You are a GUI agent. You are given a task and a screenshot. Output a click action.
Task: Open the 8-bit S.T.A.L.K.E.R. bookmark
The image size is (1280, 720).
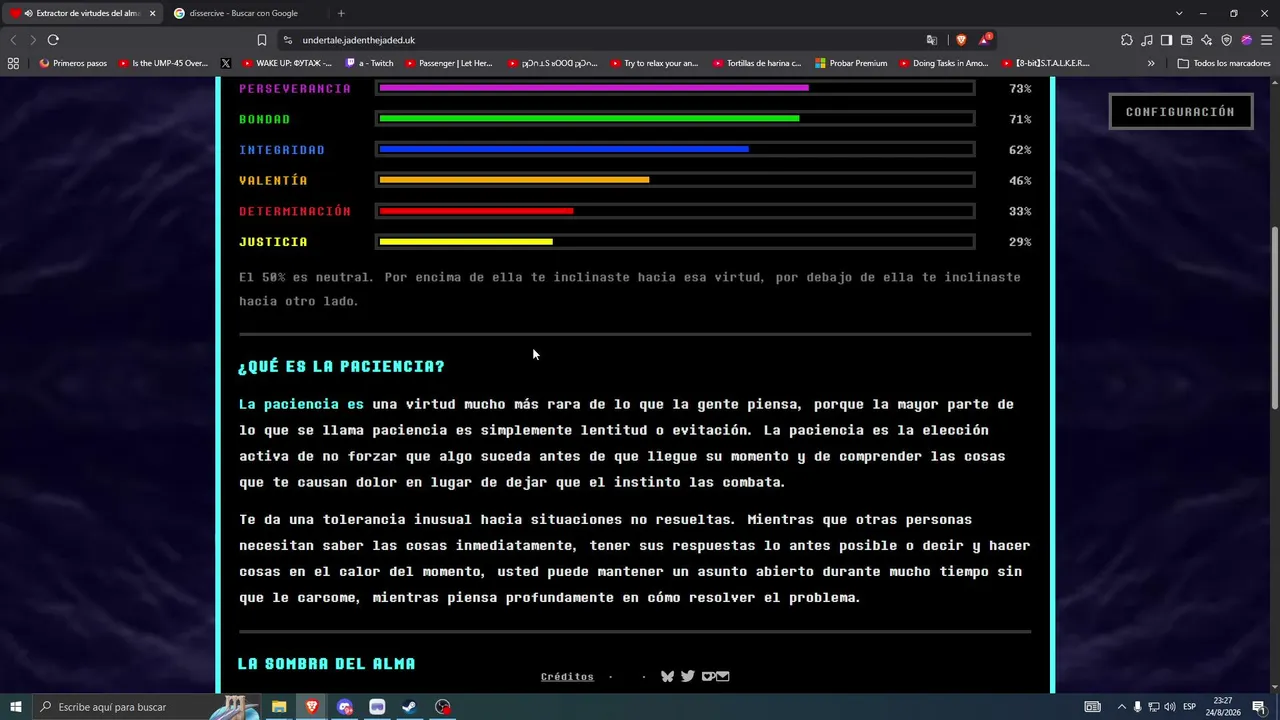(1045, 63)
